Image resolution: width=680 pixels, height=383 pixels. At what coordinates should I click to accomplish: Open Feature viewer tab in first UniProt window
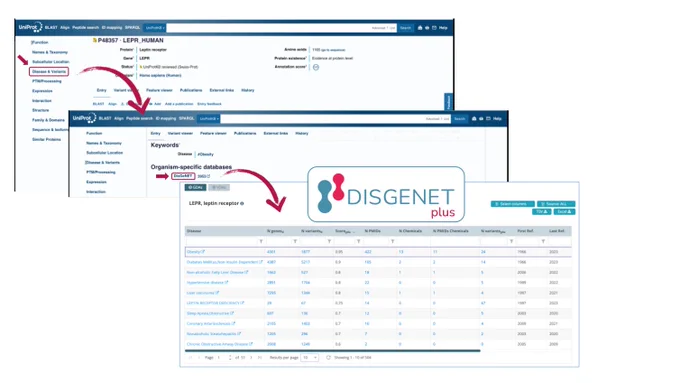tap(159, 90)
